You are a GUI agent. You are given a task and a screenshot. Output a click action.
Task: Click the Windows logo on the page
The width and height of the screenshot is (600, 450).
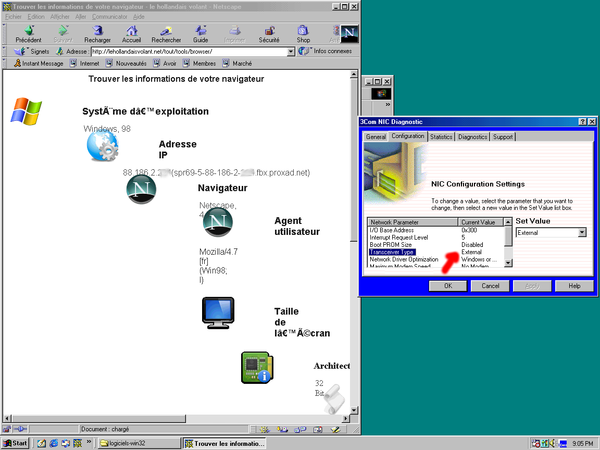pyautogui.click(x=26, y=111)
